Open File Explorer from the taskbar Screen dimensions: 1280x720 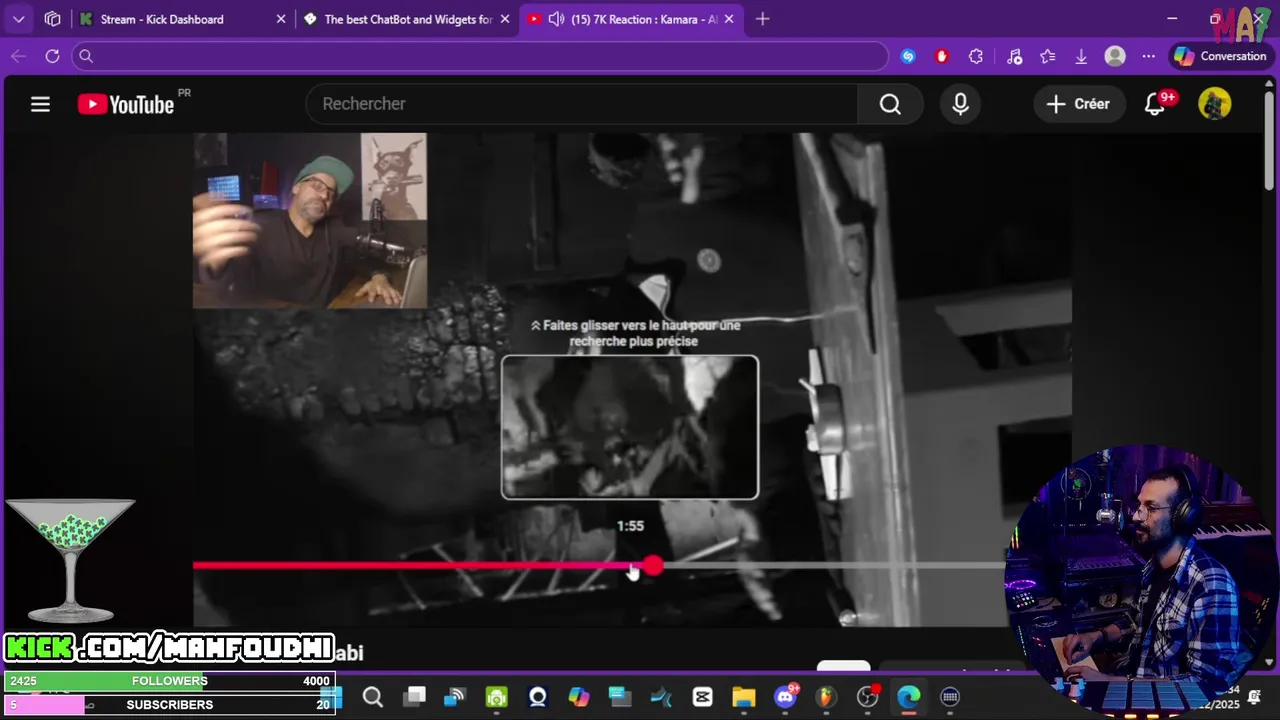pos(743,697)
